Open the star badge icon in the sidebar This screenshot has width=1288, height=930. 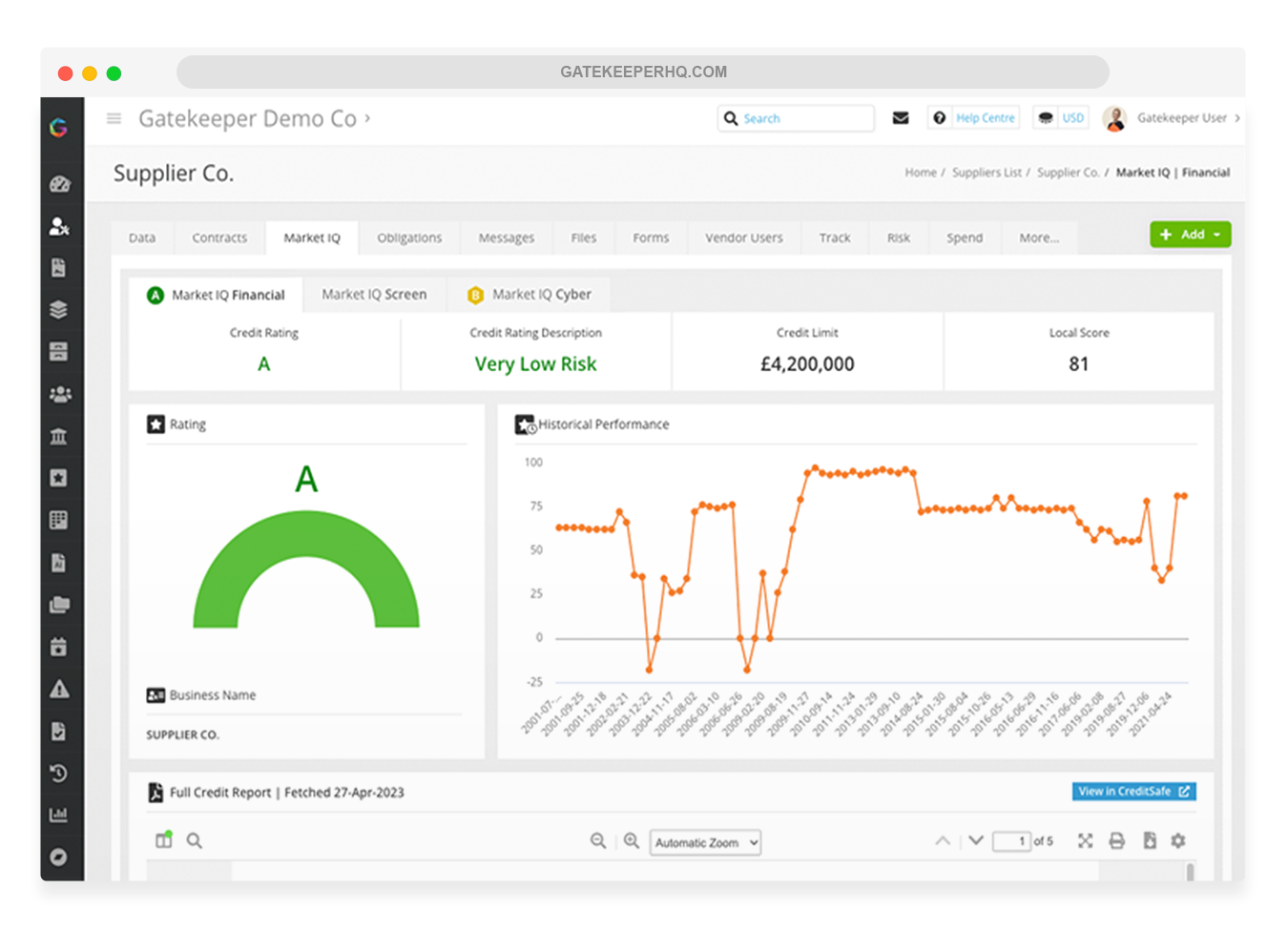[59, 478]
